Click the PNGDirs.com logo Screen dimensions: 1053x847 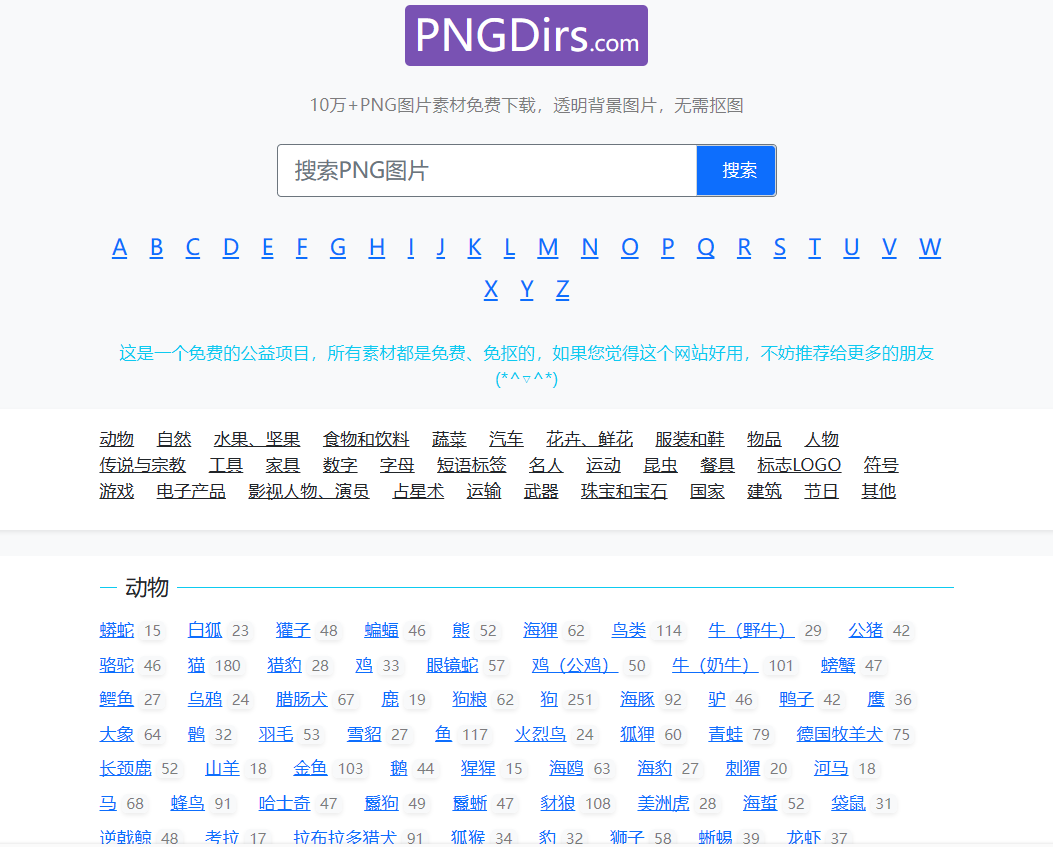click(526, 36)
